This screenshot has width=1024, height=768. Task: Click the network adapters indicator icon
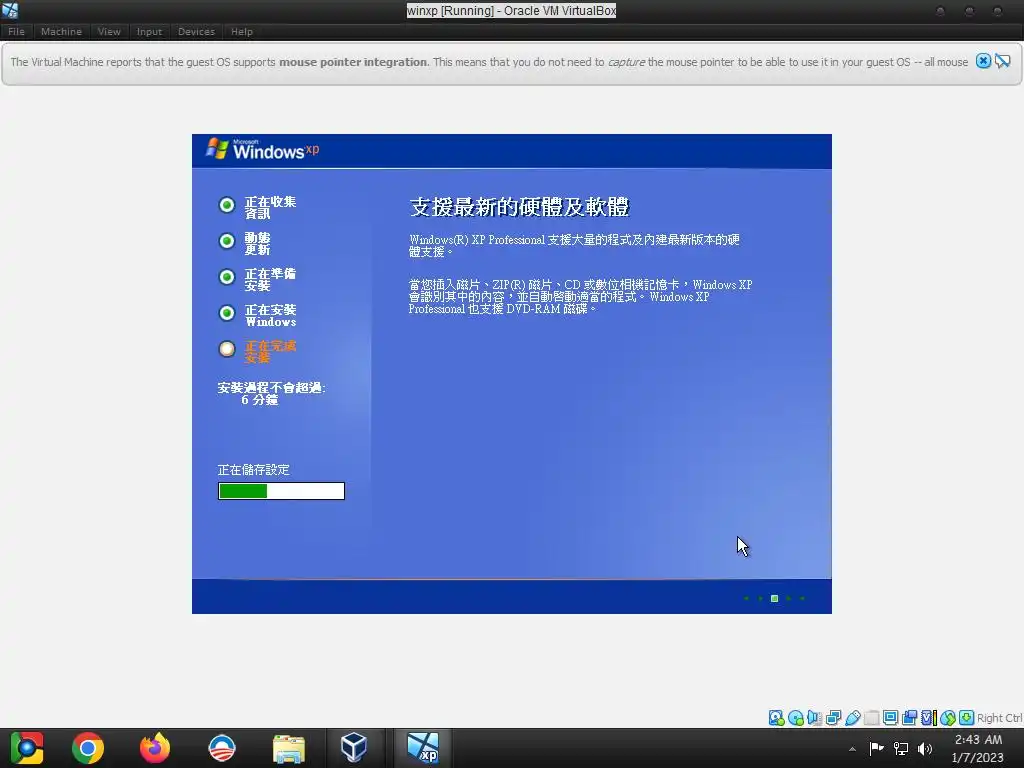[833, 718]
